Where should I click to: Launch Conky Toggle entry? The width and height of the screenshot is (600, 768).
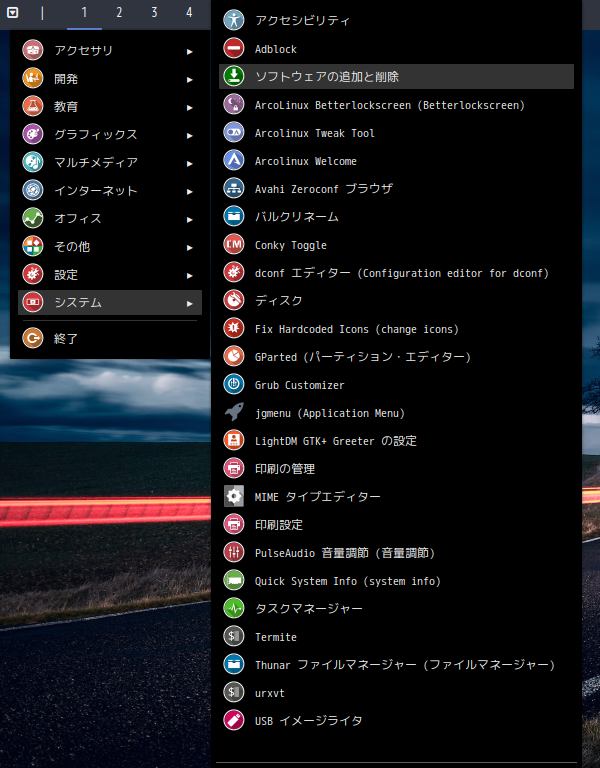[x=396, y=244]
